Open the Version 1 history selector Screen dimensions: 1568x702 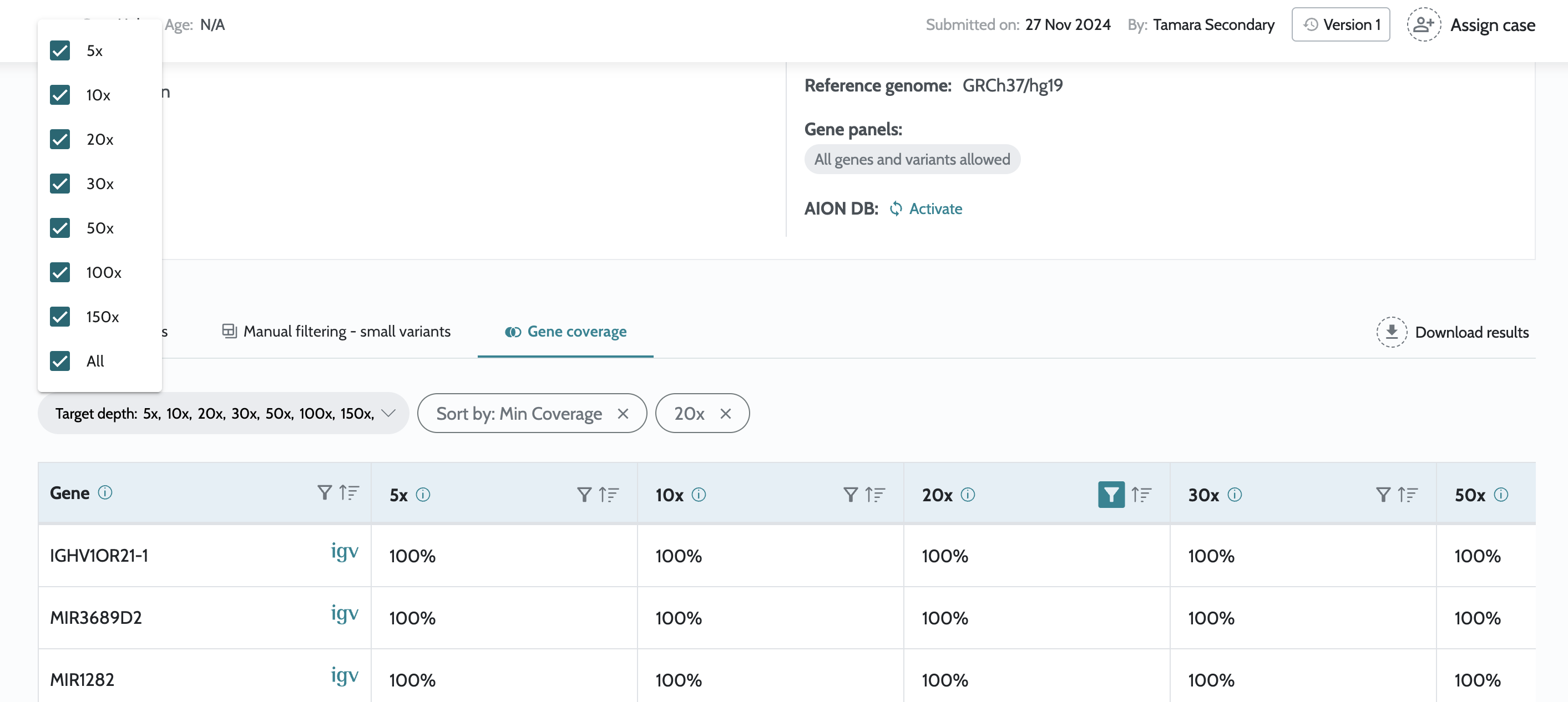pyautogui.click(x=1341, y=25)
